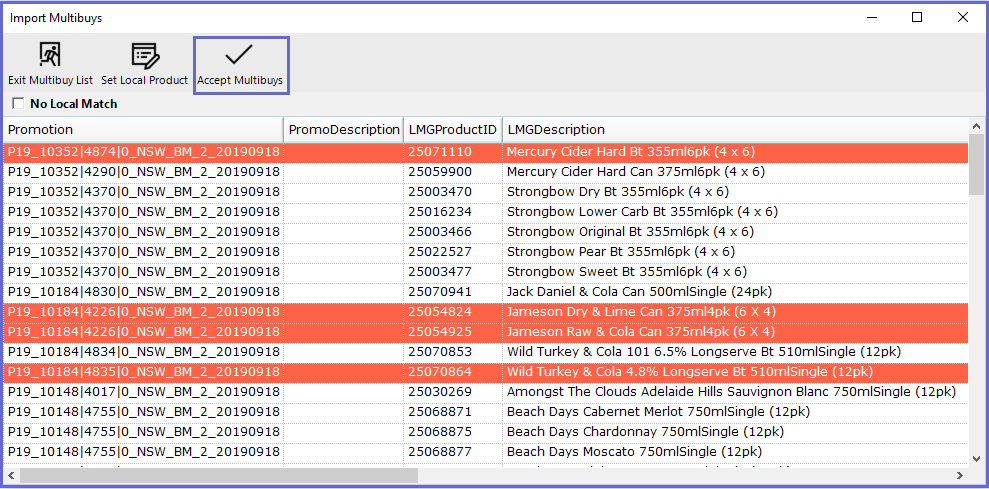The width and height of the screenshot is (989, 489).
Task: Select the Jameson Raw & Cola Can row
Action: point(486,332)
